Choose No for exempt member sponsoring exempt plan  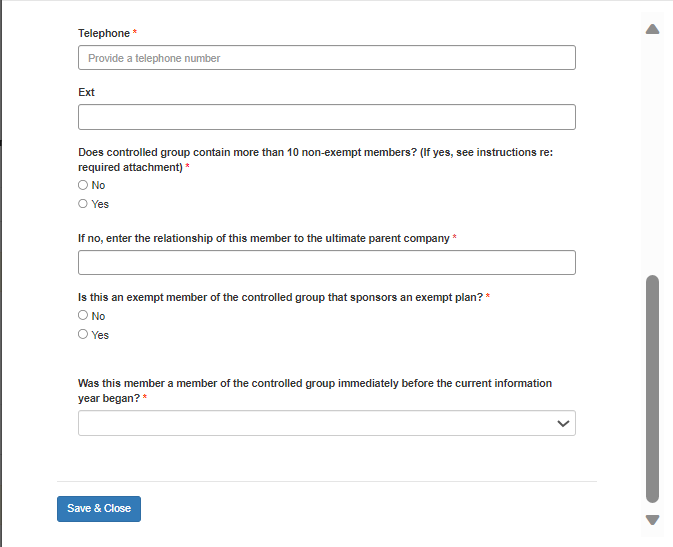pyautogui.click(x=83, y=316)
